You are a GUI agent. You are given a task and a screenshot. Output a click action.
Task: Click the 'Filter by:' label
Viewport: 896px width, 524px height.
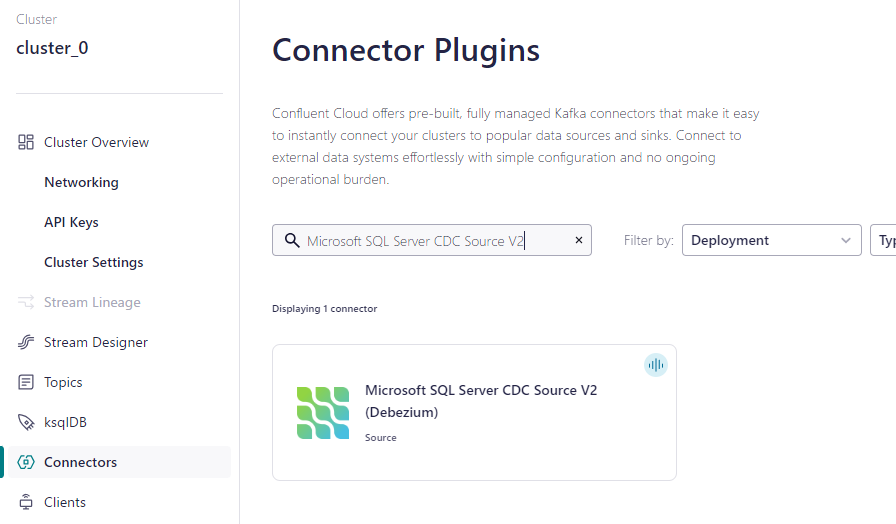click(649, 241)
